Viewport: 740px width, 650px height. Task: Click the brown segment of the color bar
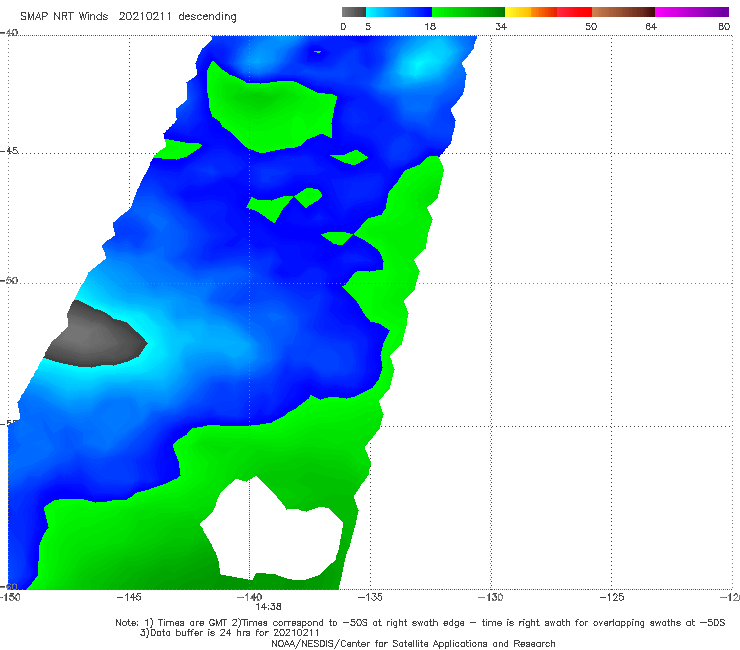(623, 12)
